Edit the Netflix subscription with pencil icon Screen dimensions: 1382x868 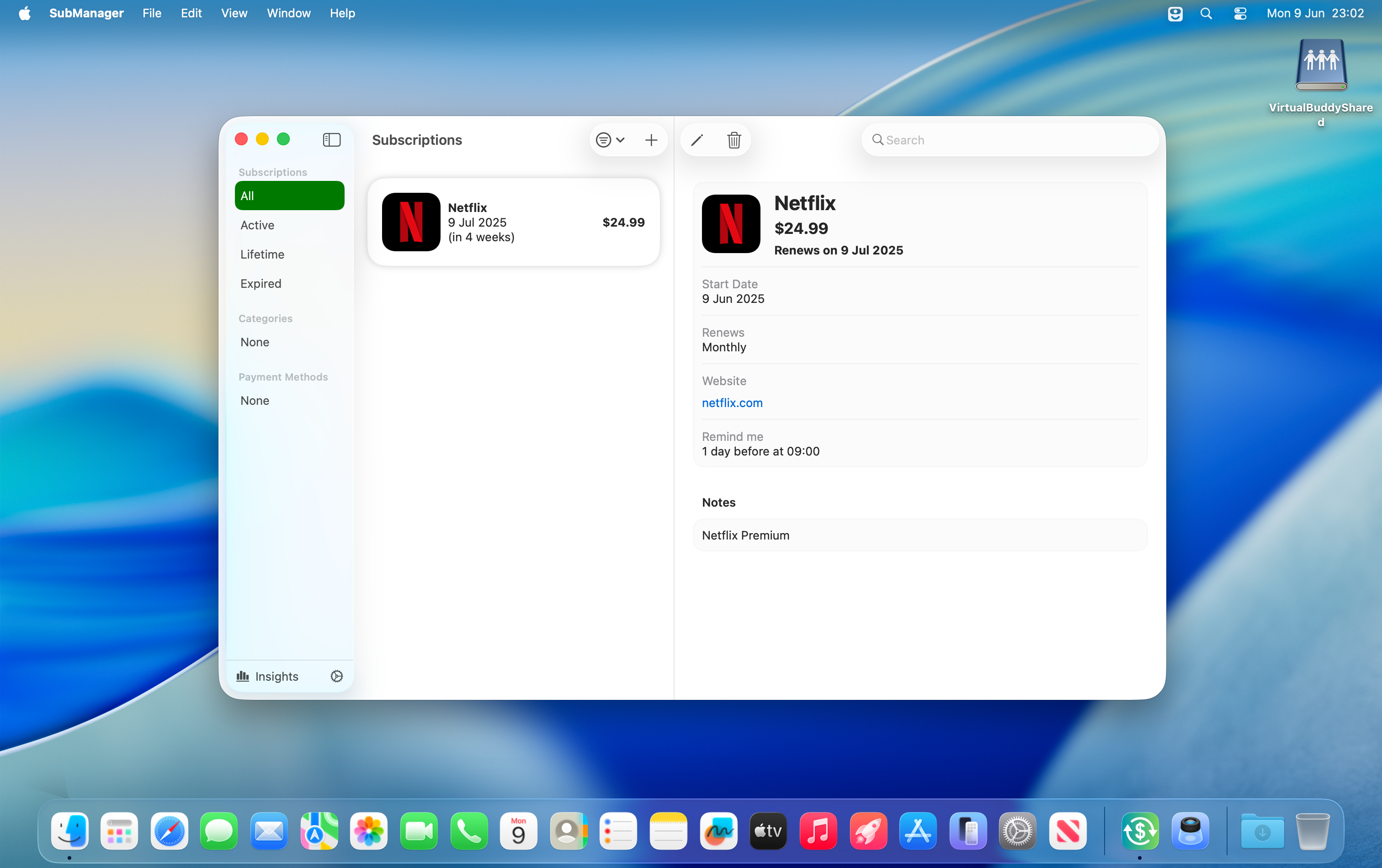pyautogui.click(x=697, y=140)
